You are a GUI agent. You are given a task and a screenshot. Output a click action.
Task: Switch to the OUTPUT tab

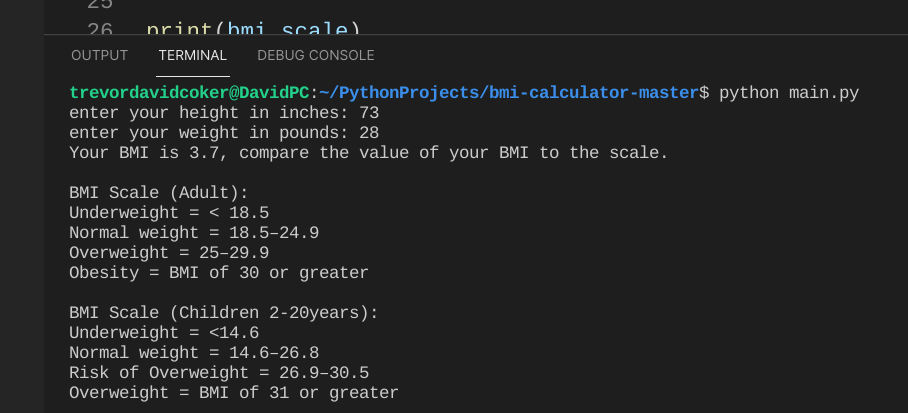coord(100,55)
